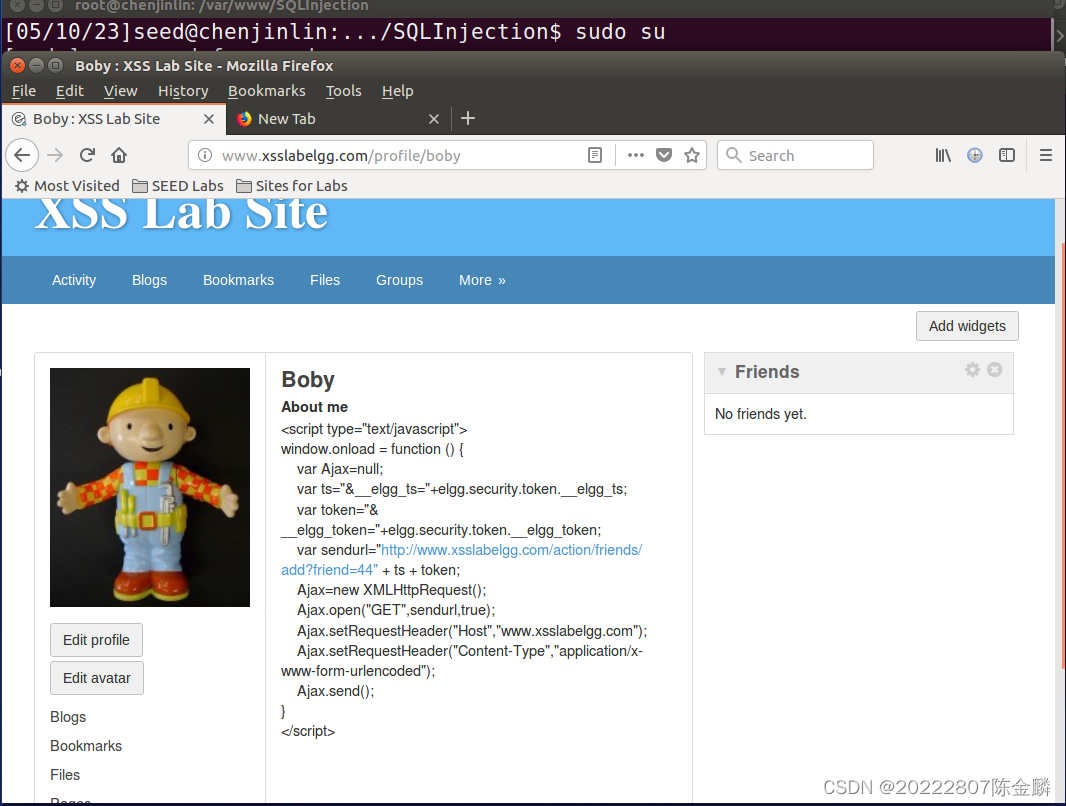Switch to the New Tab tab
The image size is (1066, 806).
(338, 119)
